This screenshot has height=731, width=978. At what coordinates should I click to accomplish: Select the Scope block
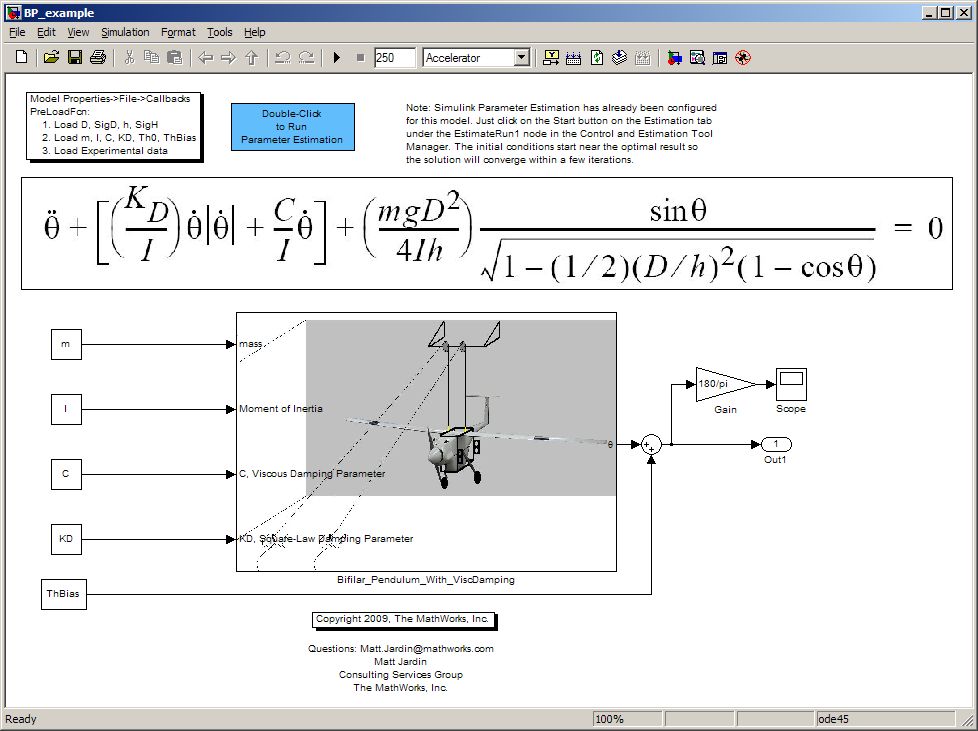(790, 384)
